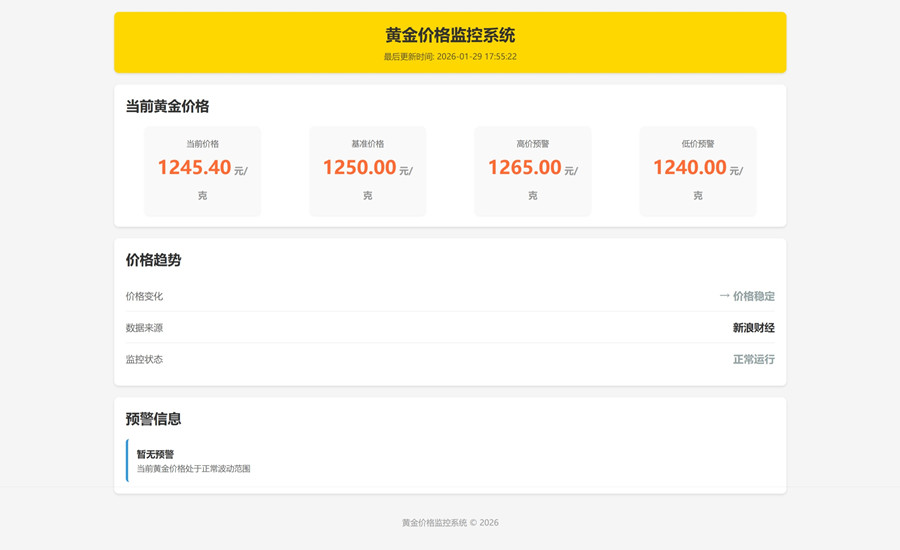Click the 当前黄金价格 section heading
The width and height of the screenshot is (900, 550).
point(167,106)
